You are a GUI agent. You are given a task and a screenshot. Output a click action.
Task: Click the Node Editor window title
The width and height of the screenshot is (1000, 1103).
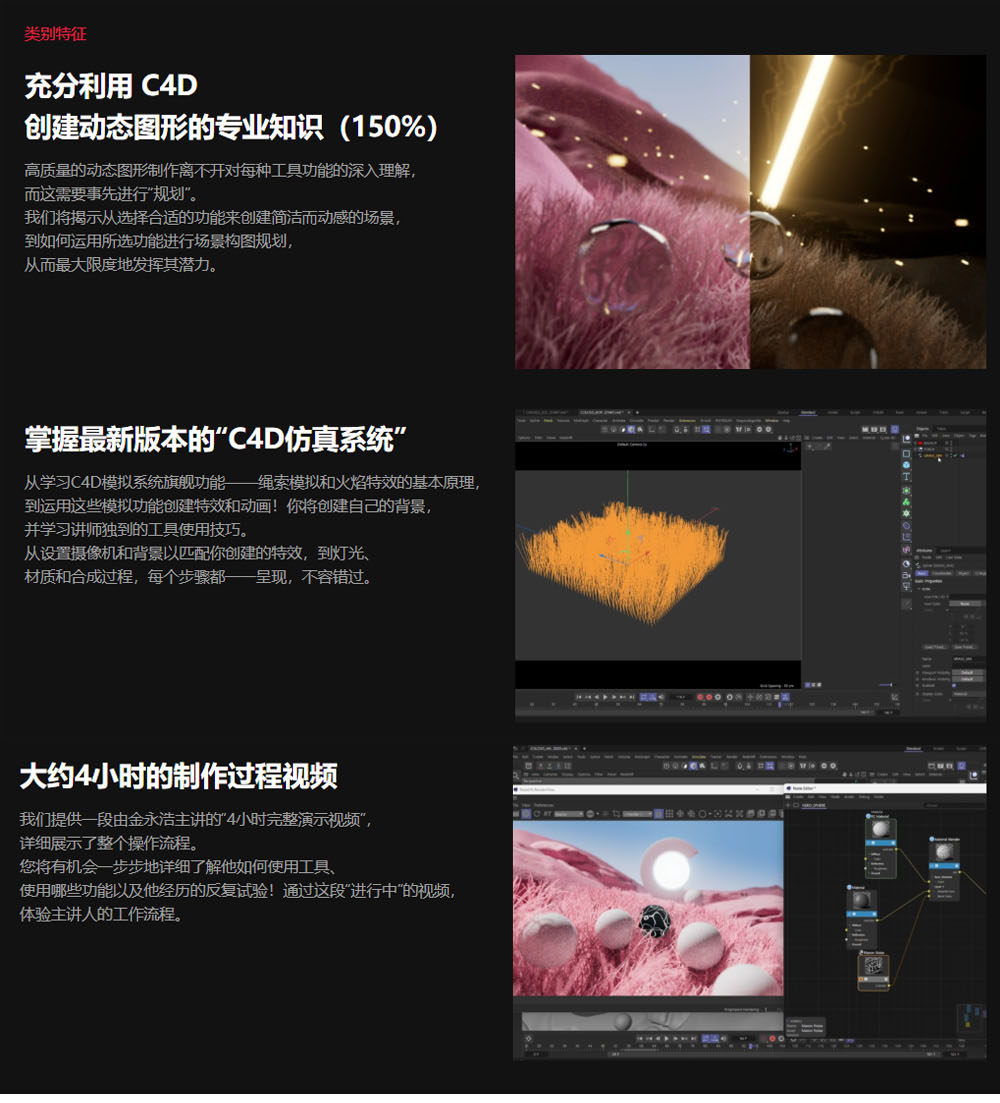(803, 788)
